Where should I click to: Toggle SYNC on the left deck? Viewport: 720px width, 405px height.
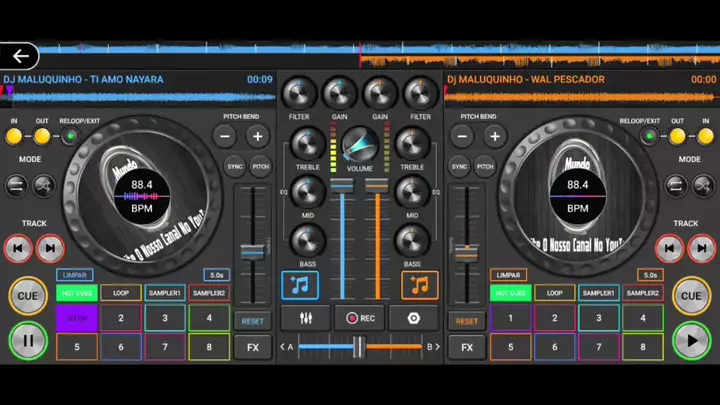tap(235, 167)
